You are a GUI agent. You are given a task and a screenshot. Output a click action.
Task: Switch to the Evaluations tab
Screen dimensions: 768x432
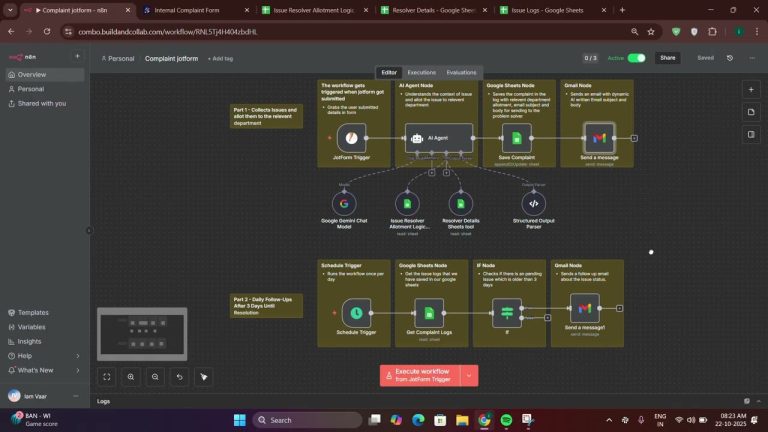[461, 72]
